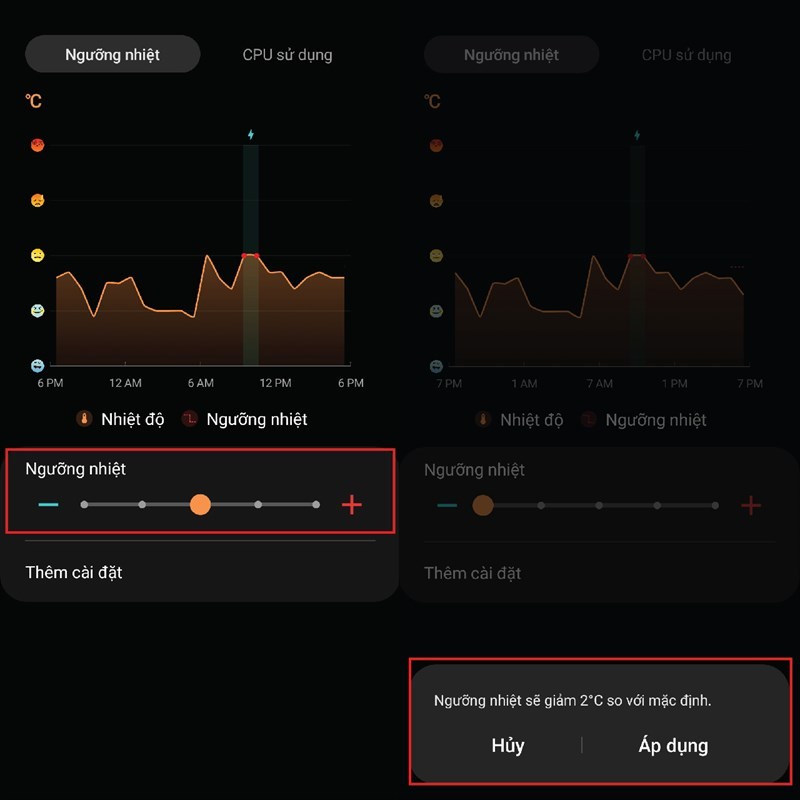The image size is (800, 800).
Task: Click the left red angry face temperature icon
Action: pyautogui.click(x=37, y=145)
